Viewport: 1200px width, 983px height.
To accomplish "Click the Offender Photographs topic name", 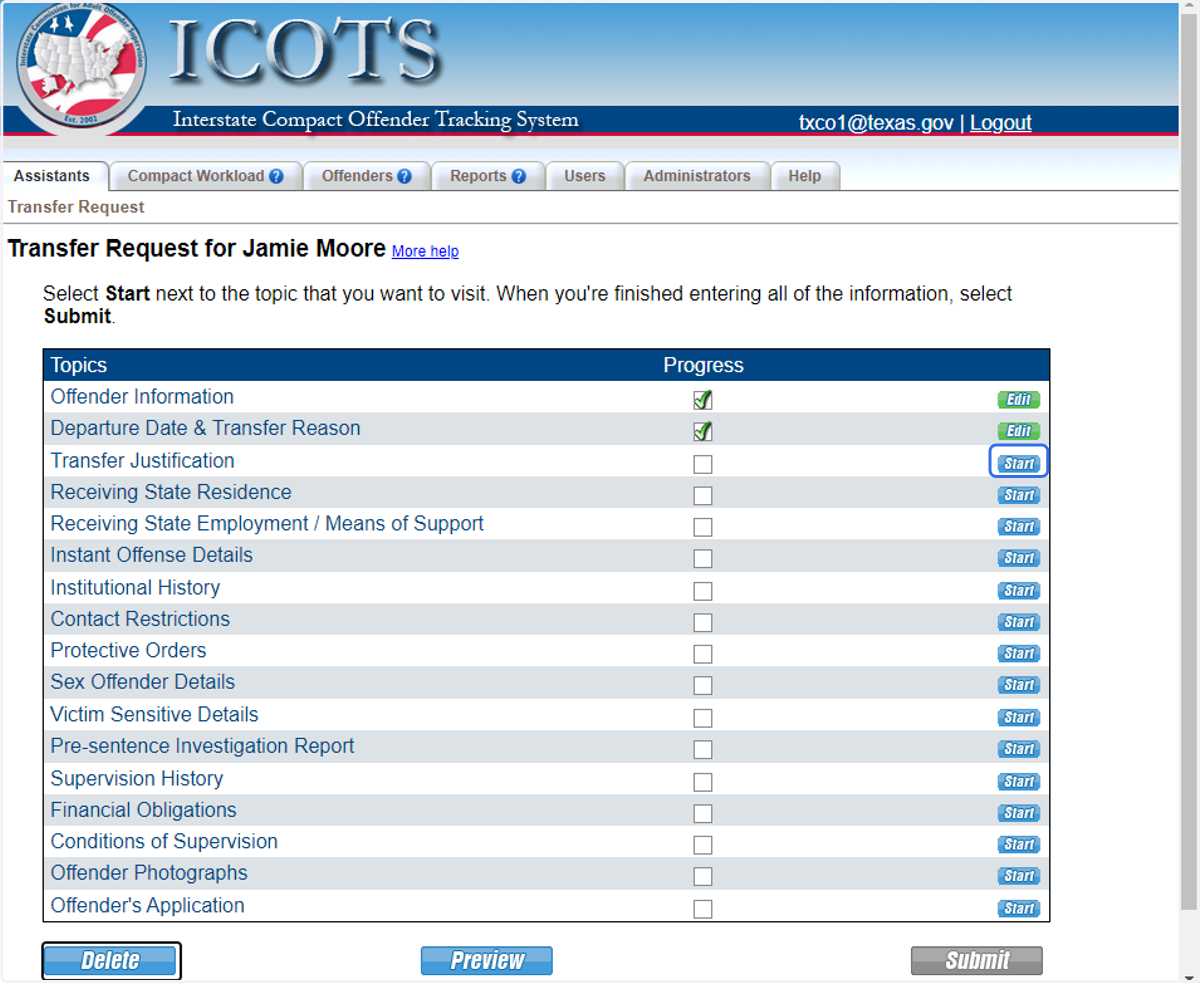I will 149,873.
